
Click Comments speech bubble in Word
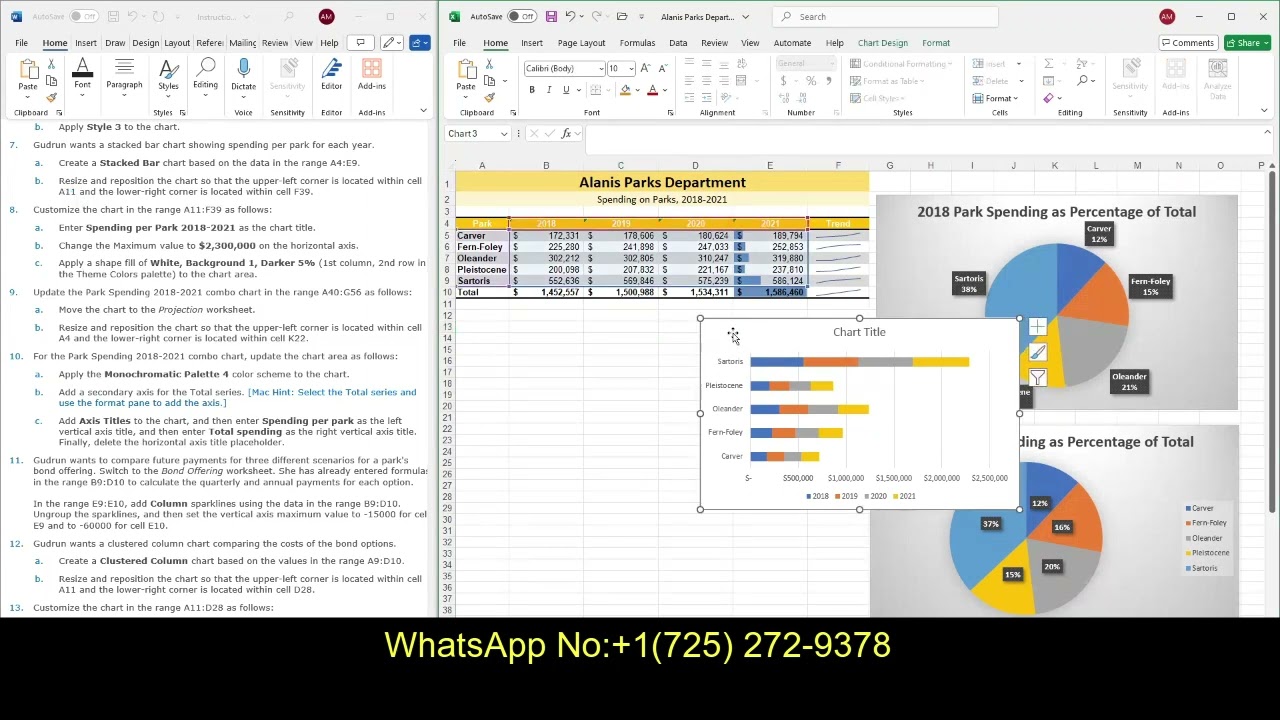pyautogui.click(x=360, y=43)
